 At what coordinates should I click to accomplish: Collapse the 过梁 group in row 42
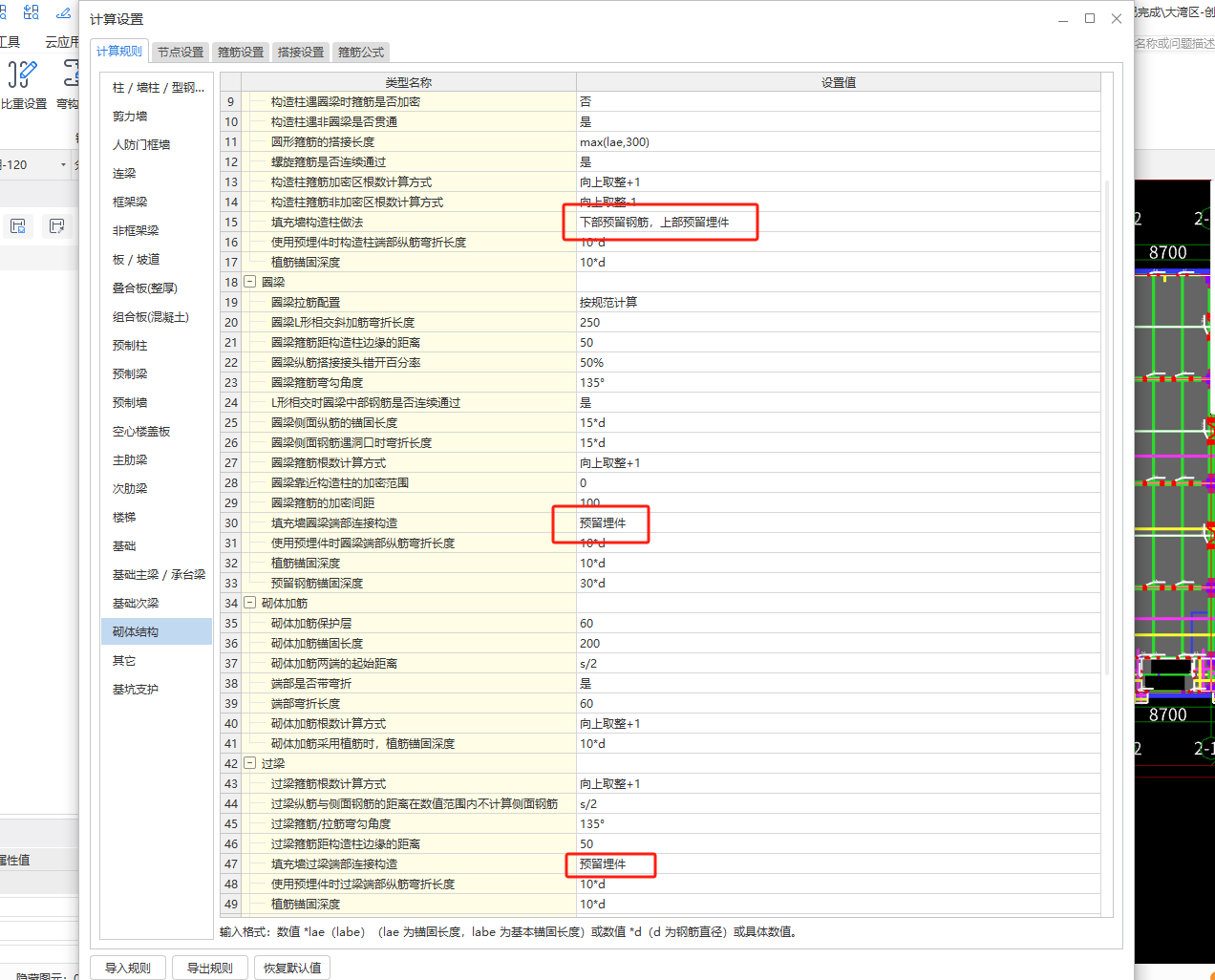(x=250, y=763)
